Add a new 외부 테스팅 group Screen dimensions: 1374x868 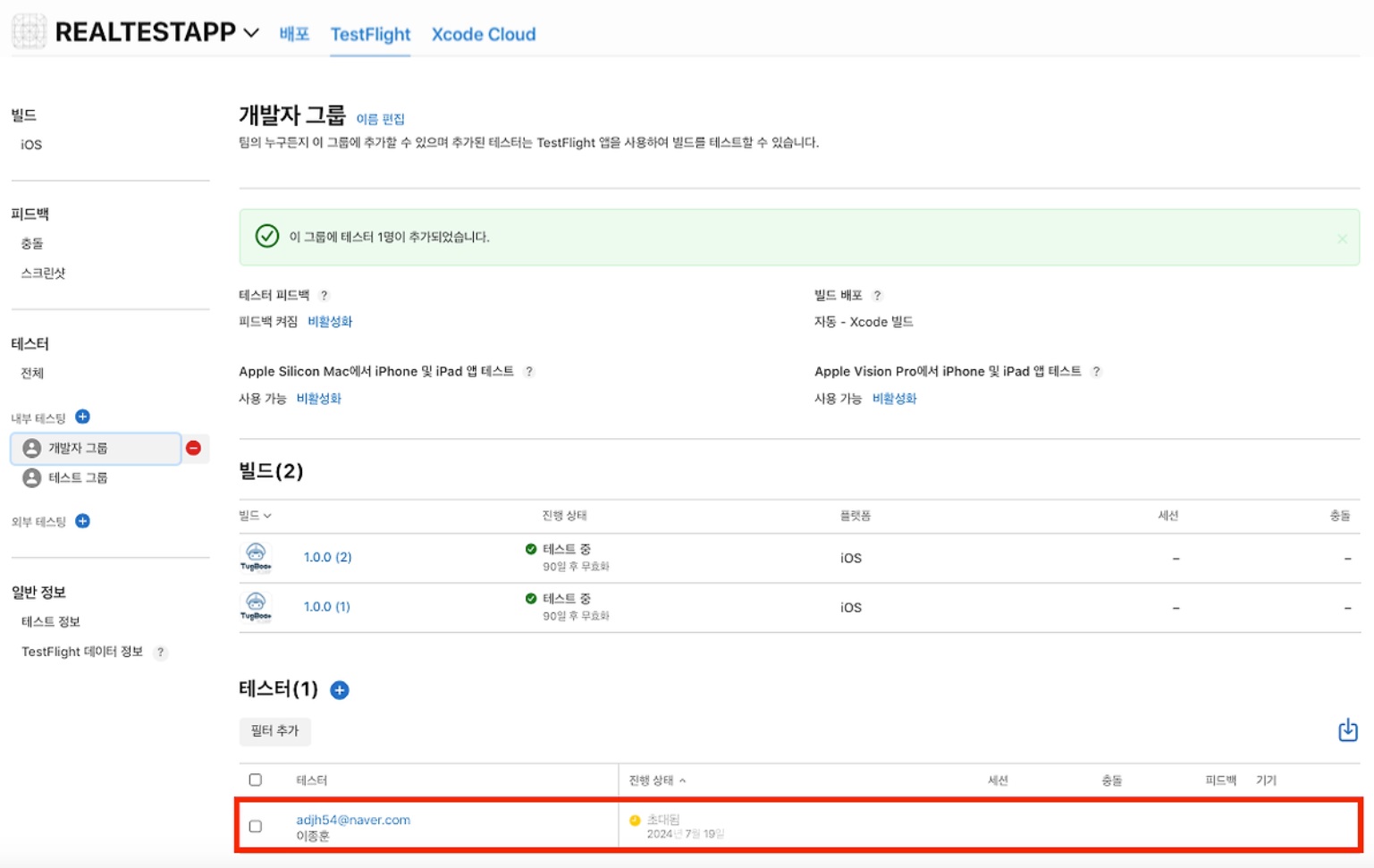tap(82, 521)
